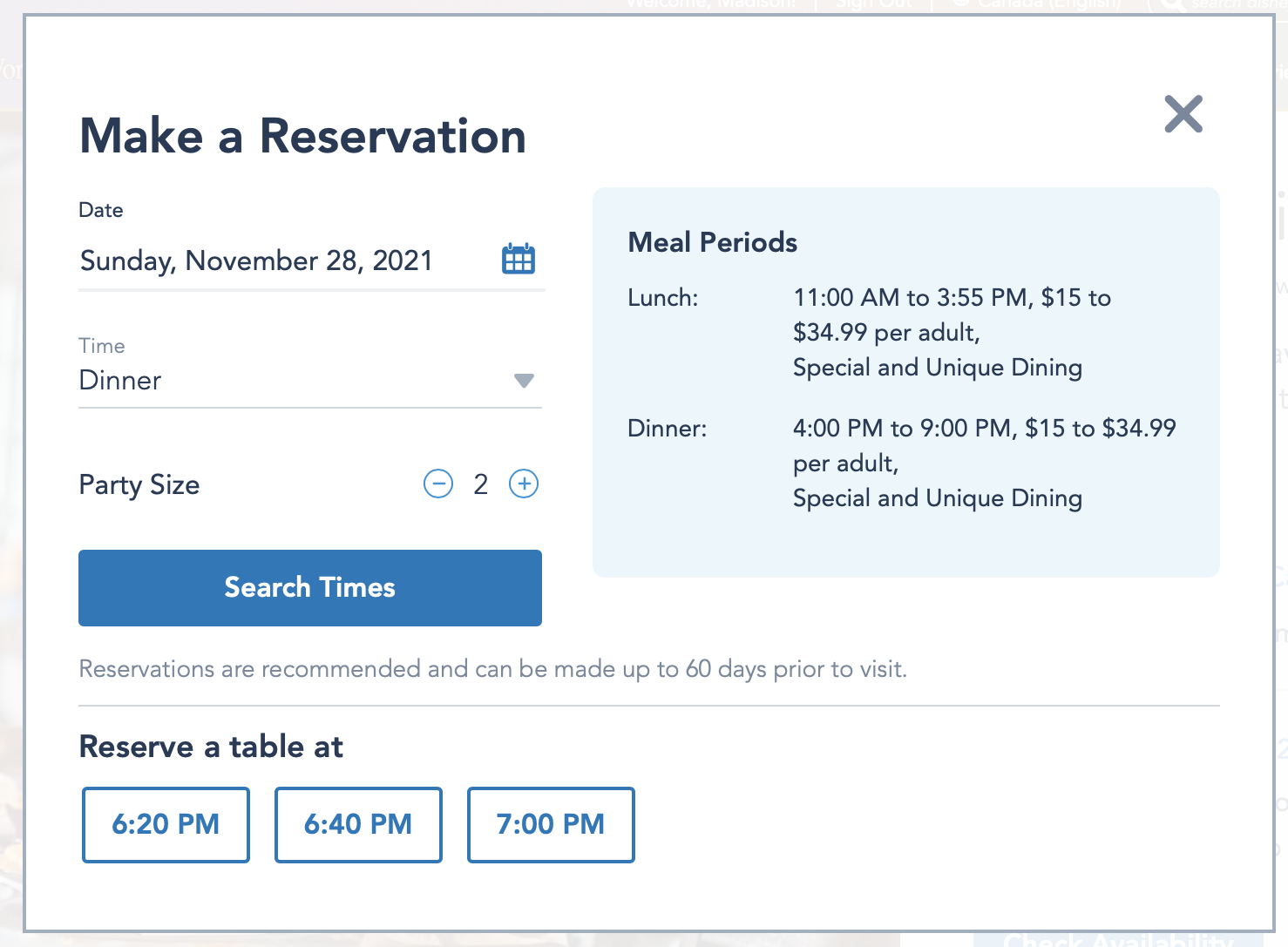Click the party size number value
1288x947 pixels.
(481, 484)
